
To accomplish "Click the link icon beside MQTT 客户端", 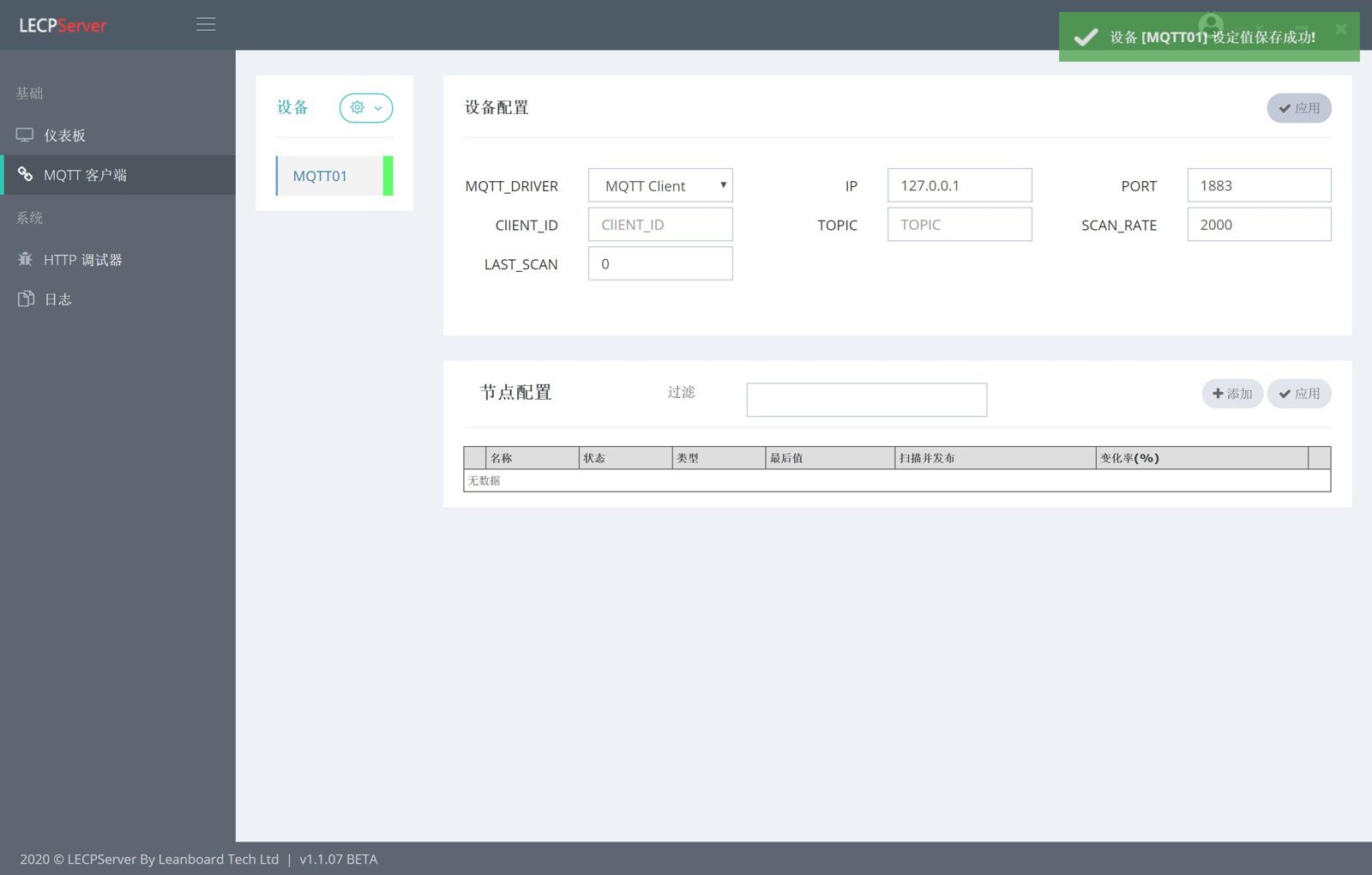I will click(25, 174).
